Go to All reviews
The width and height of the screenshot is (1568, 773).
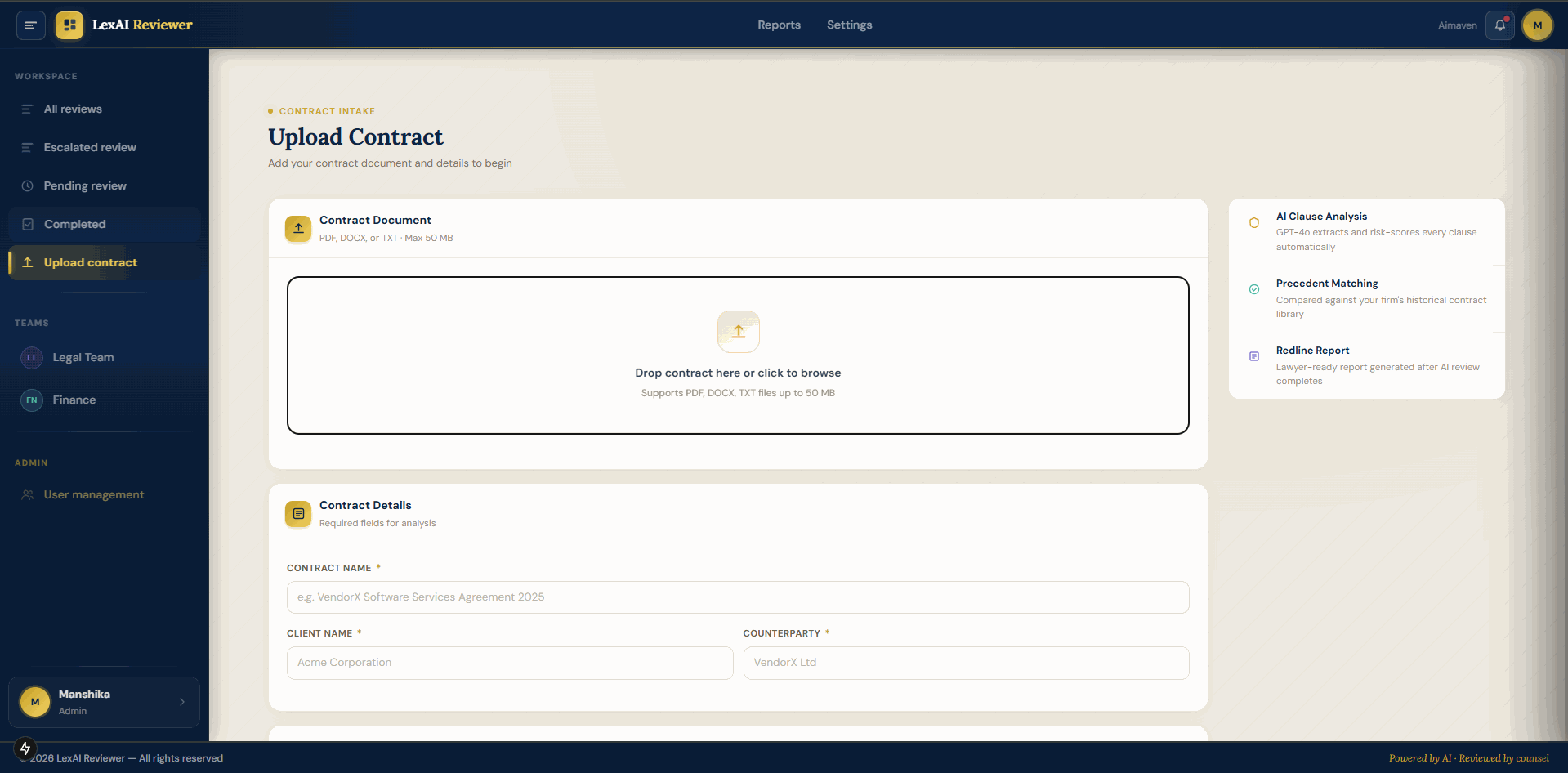105,109
